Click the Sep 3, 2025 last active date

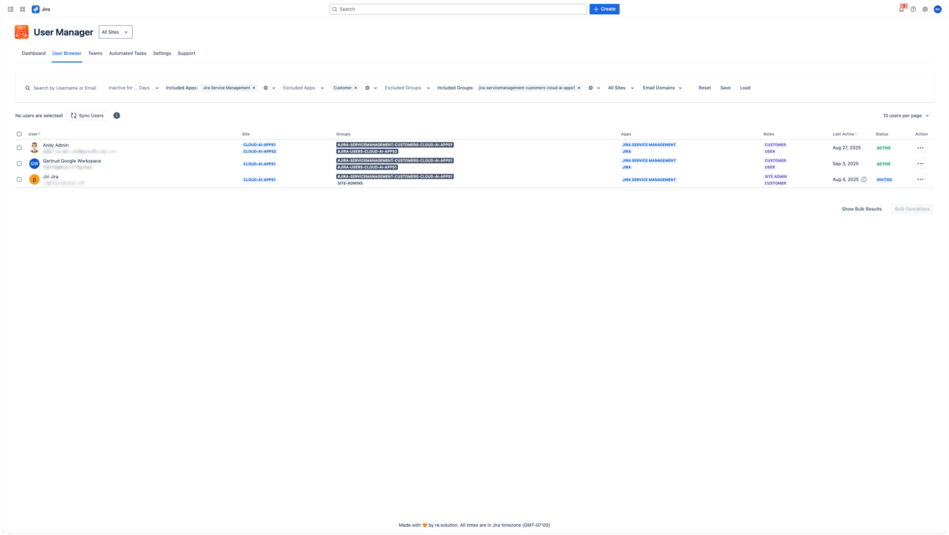tap(846, 163)
